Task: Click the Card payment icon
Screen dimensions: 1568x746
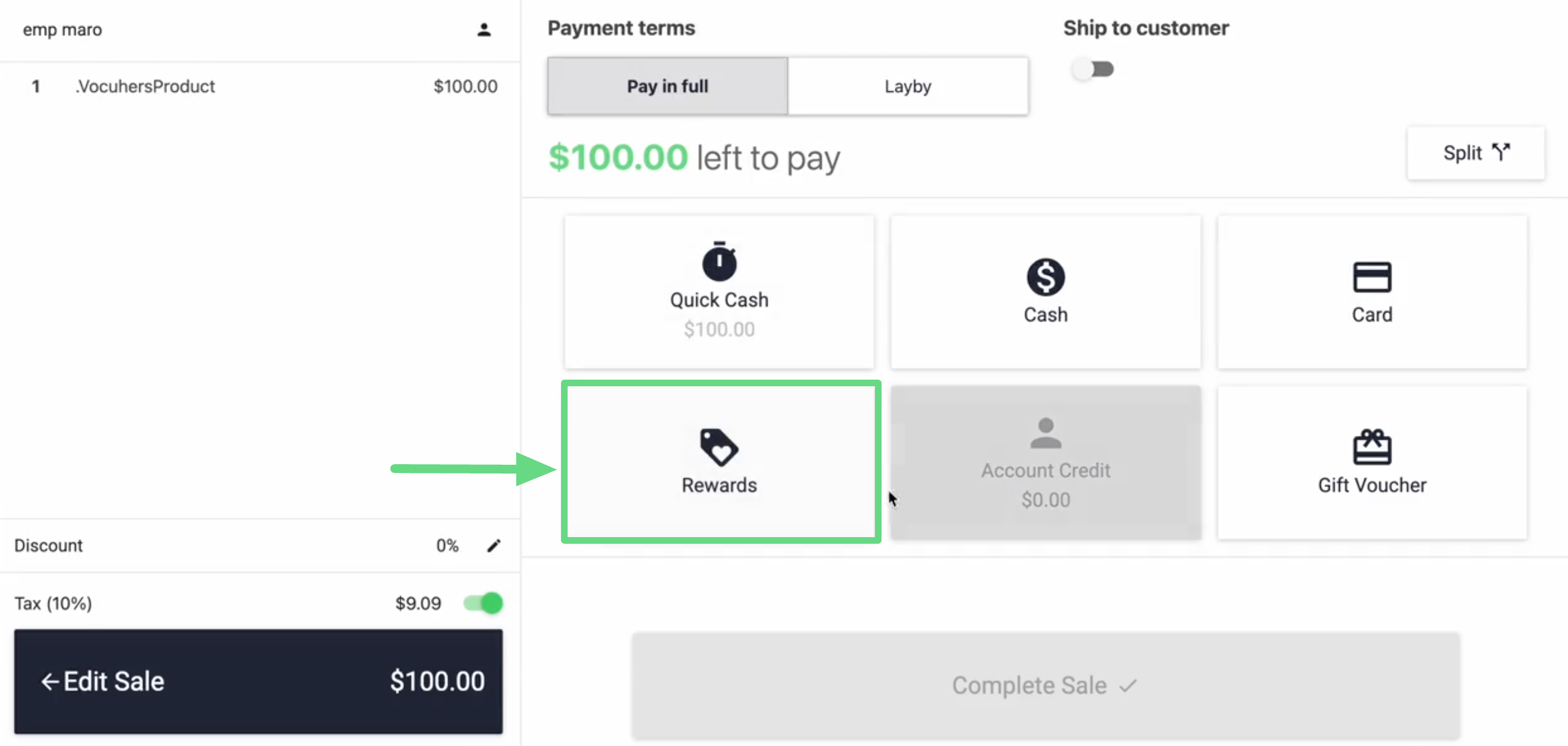Action: (x=1371, y=277)
